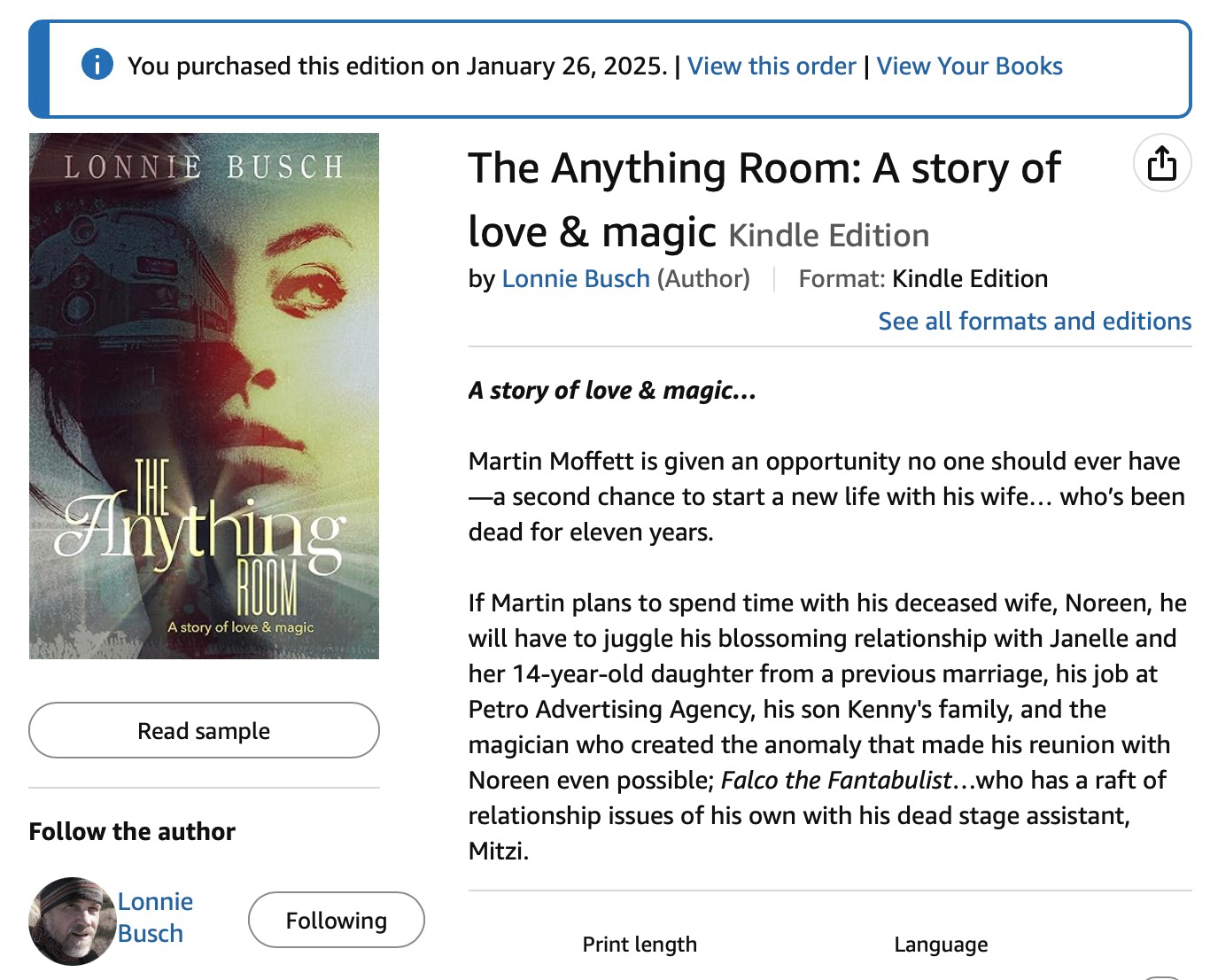Click the share icon beside the title
Screen dimensions: 1210x980
(x=1161, y=164)
